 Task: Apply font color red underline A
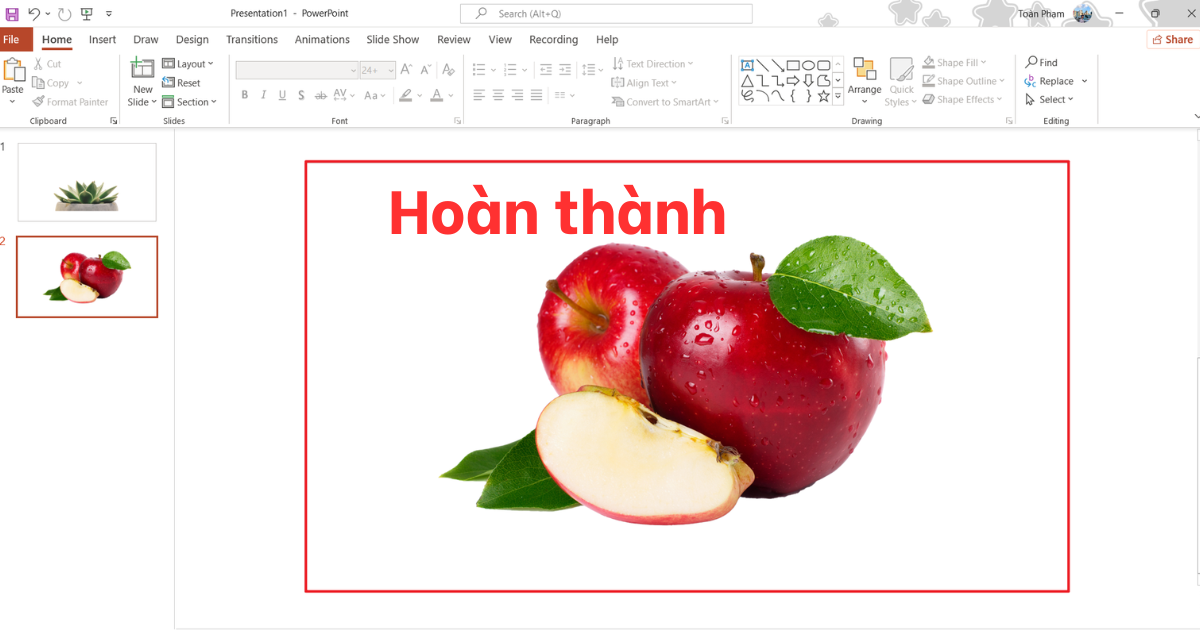tap(435, 95)
